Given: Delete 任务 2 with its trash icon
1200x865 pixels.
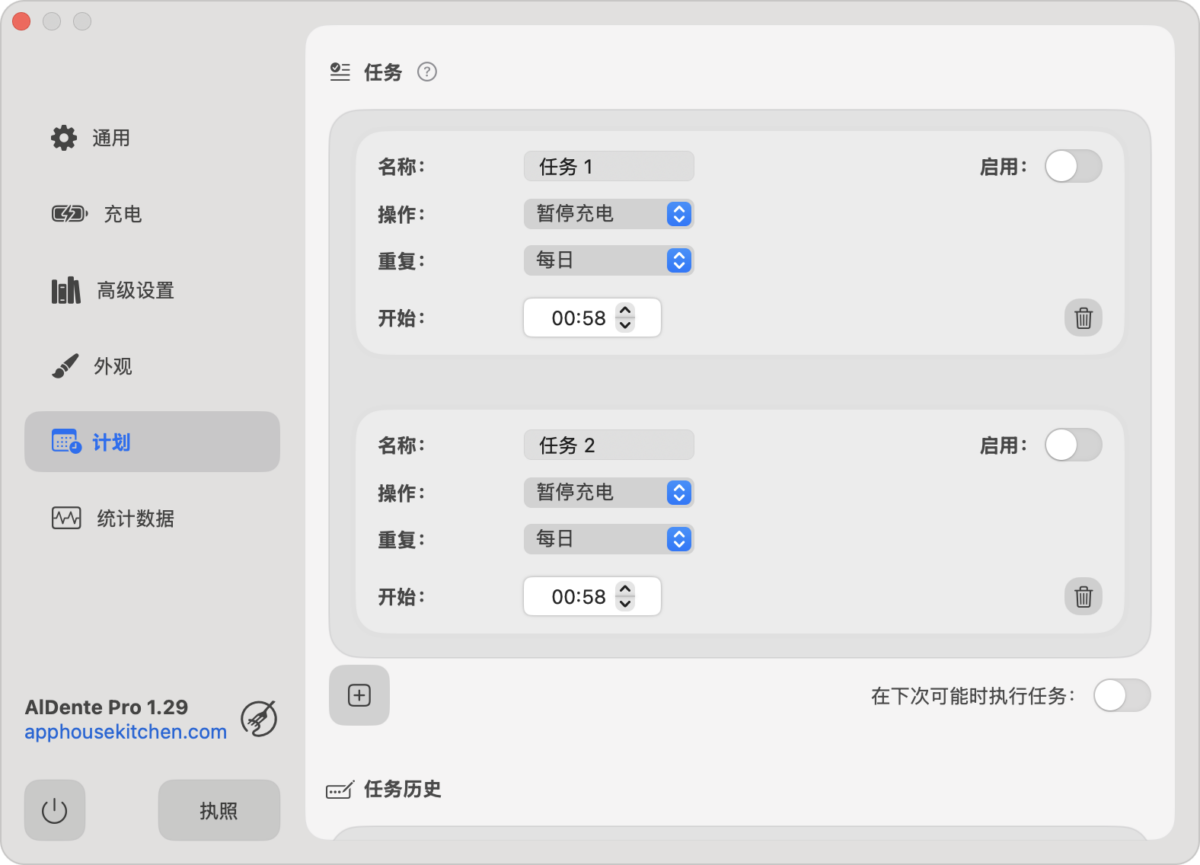Looking at the screenshot, I should [1083, 597].
